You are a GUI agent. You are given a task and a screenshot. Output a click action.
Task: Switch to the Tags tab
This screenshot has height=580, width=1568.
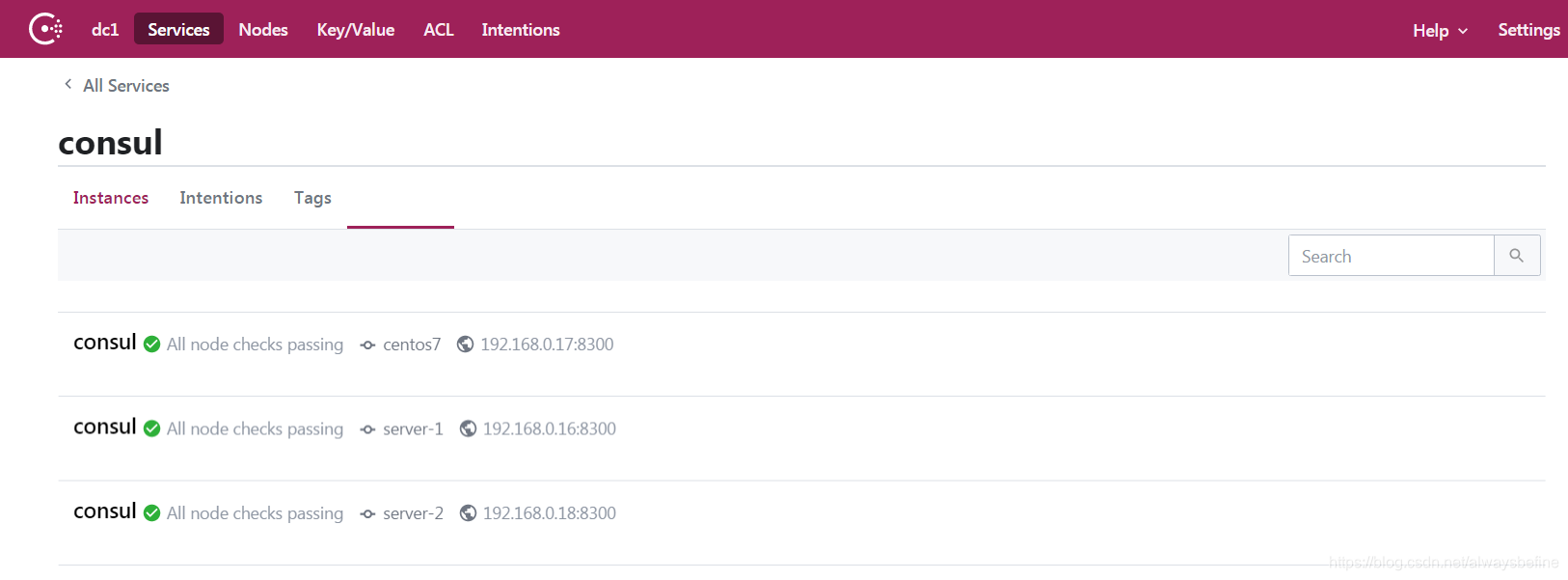tap(312, 198)
